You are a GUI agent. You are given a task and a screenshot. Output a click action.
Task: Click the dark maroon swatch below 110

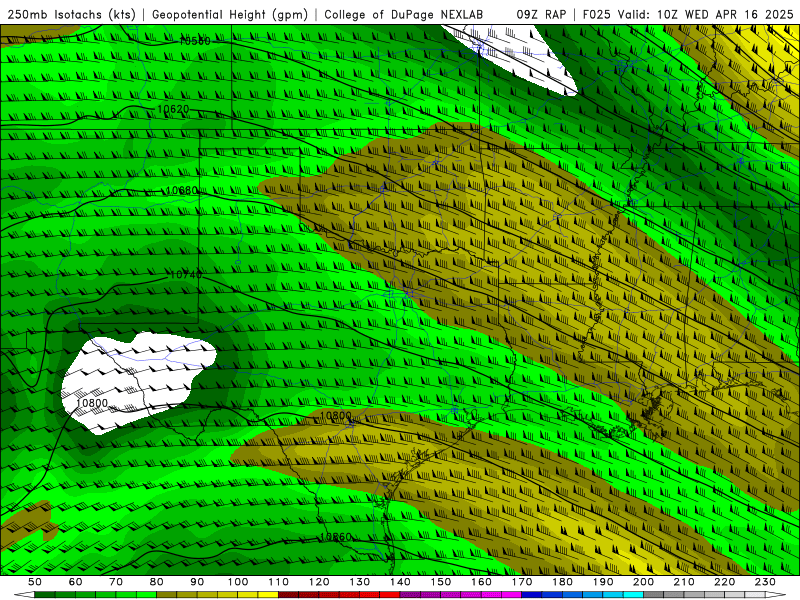[288, 595]
